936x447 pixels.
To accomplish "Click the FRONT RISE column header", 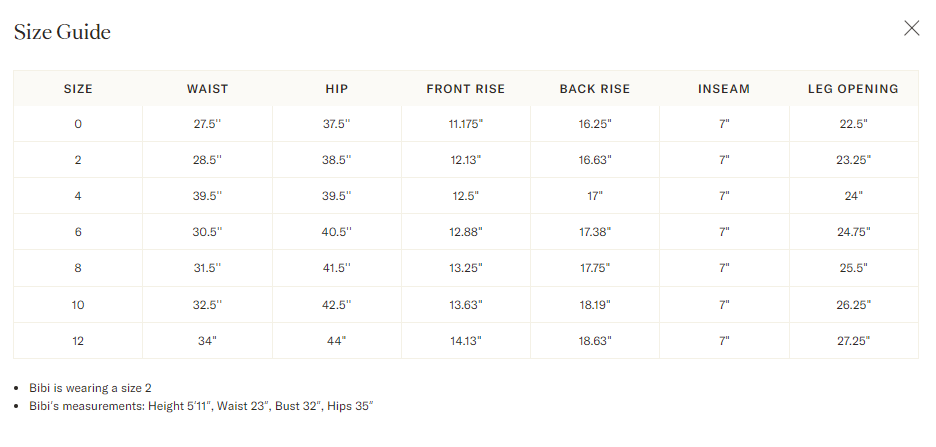I will (466, 89).
